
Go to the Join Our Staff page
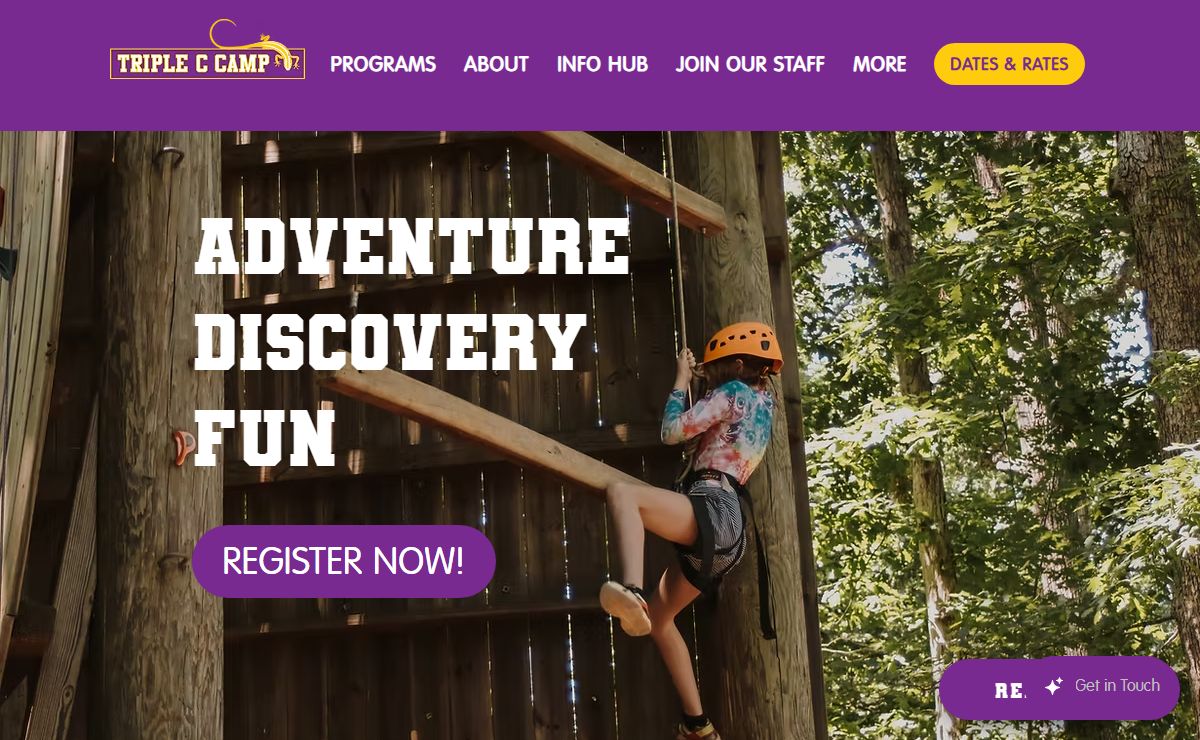(750, 64)
